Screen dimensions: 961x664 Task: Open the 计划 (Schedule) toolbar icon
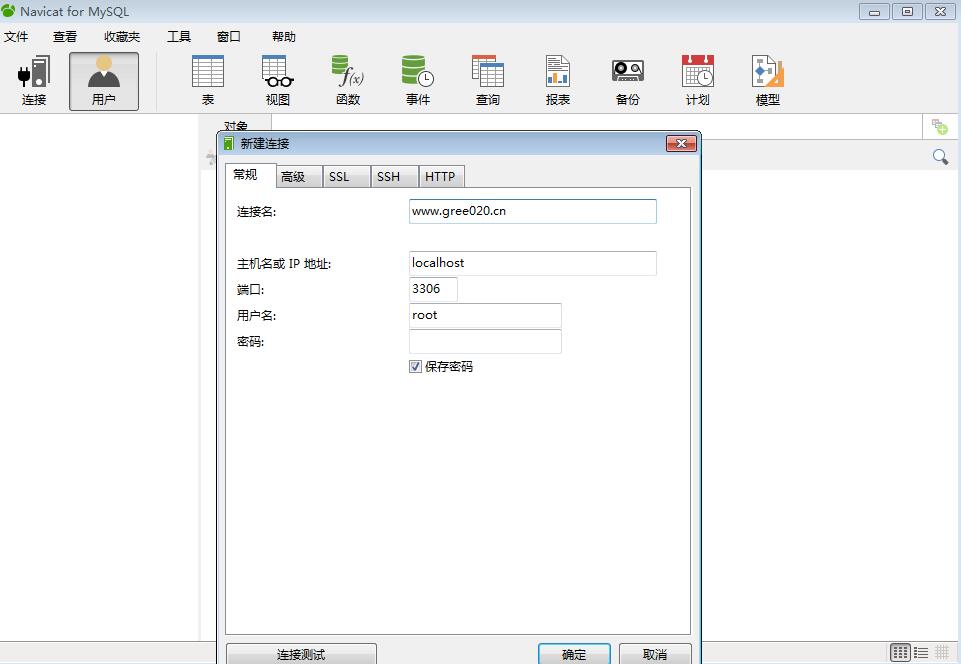[698, 81]
